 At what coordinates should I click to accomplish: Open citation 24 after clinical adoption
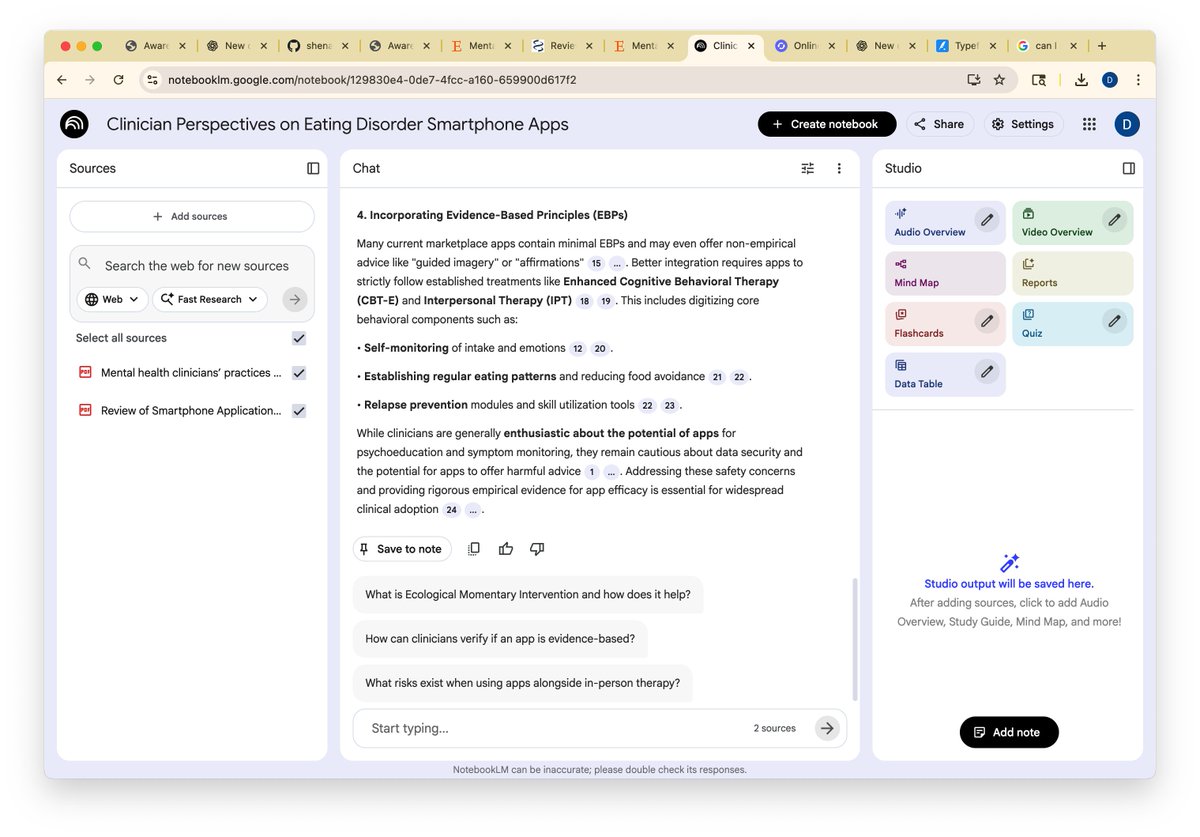tap(452, 510)
